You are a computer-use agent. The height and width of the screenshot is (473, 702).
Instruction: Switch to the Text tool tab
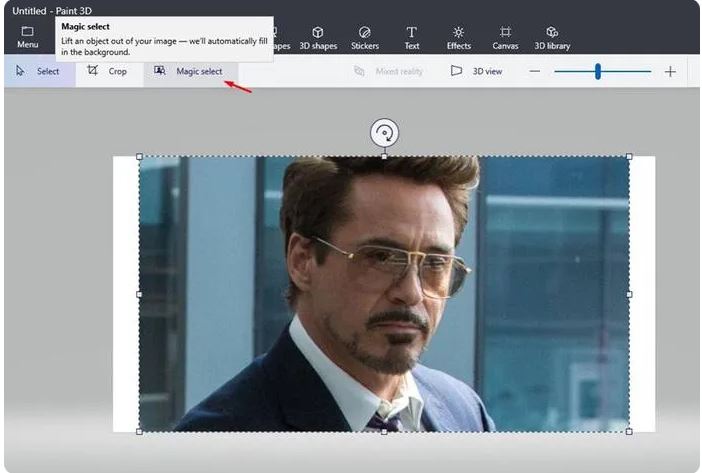pyautogui.click(x=411, y=38)
